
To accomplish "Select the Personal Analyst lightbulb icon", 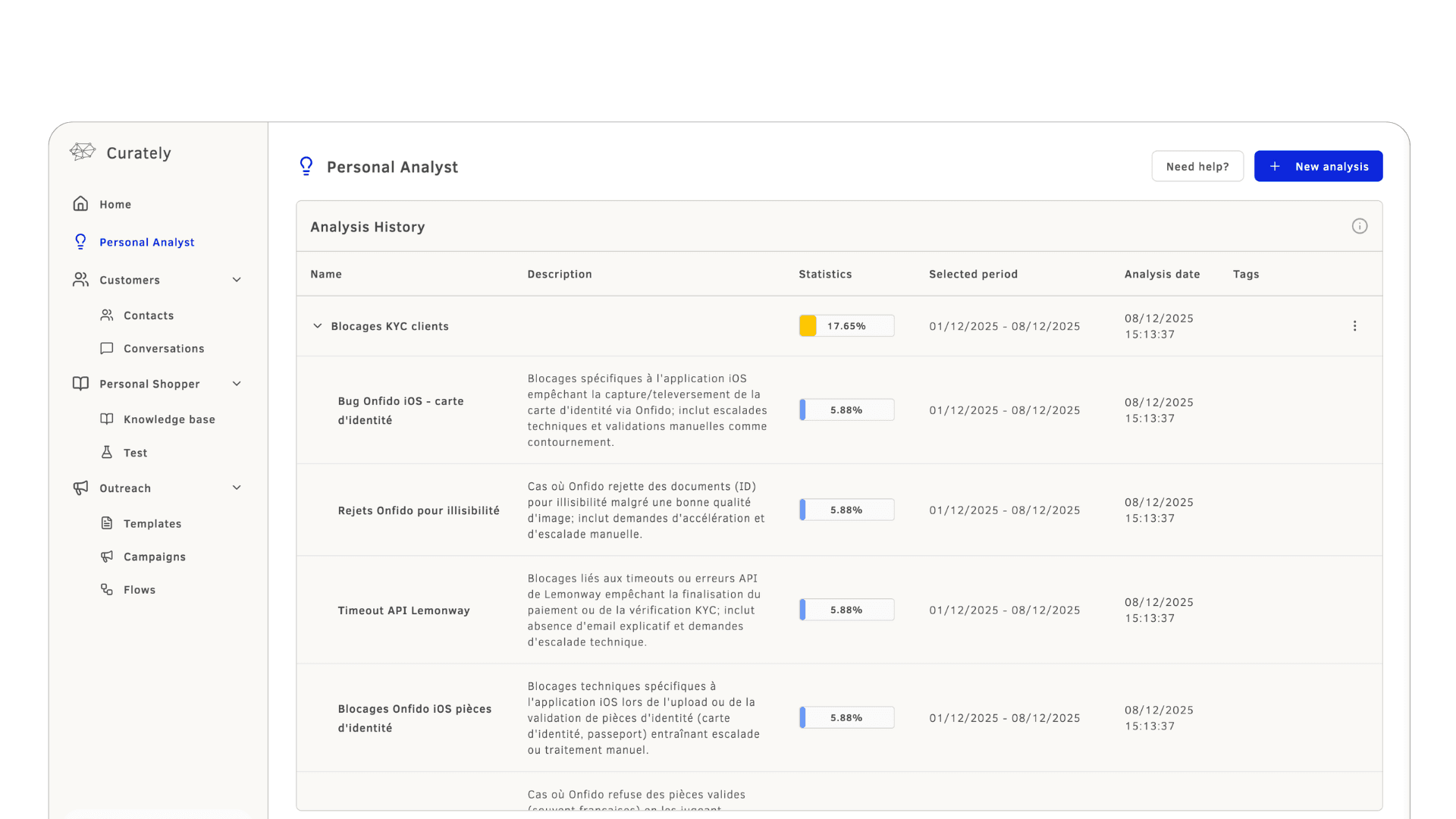I will click(80, 241).
